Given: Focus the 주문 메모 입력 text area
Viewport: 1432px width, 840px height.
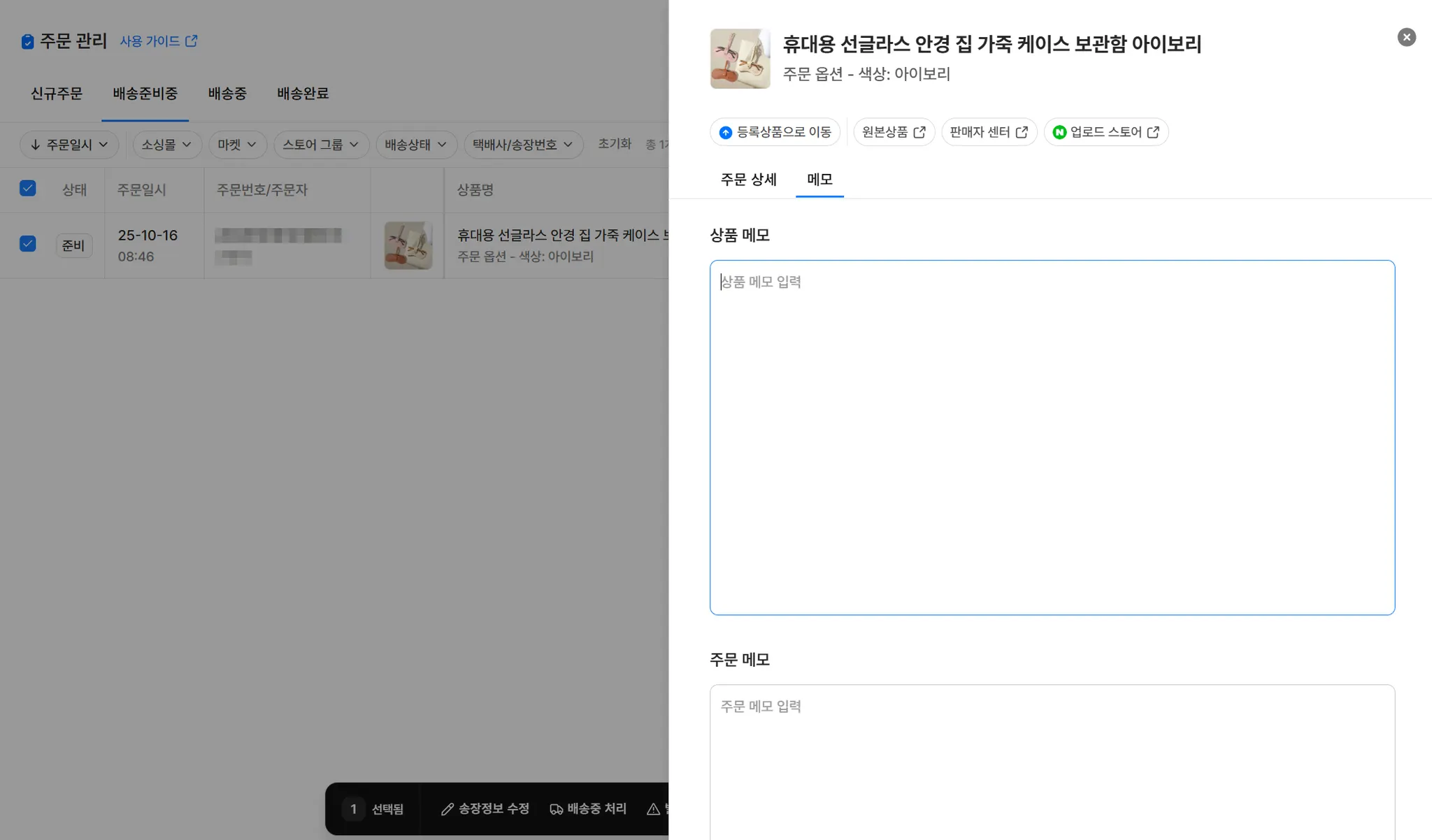Looking at the screenshot, I should 1052,762.
